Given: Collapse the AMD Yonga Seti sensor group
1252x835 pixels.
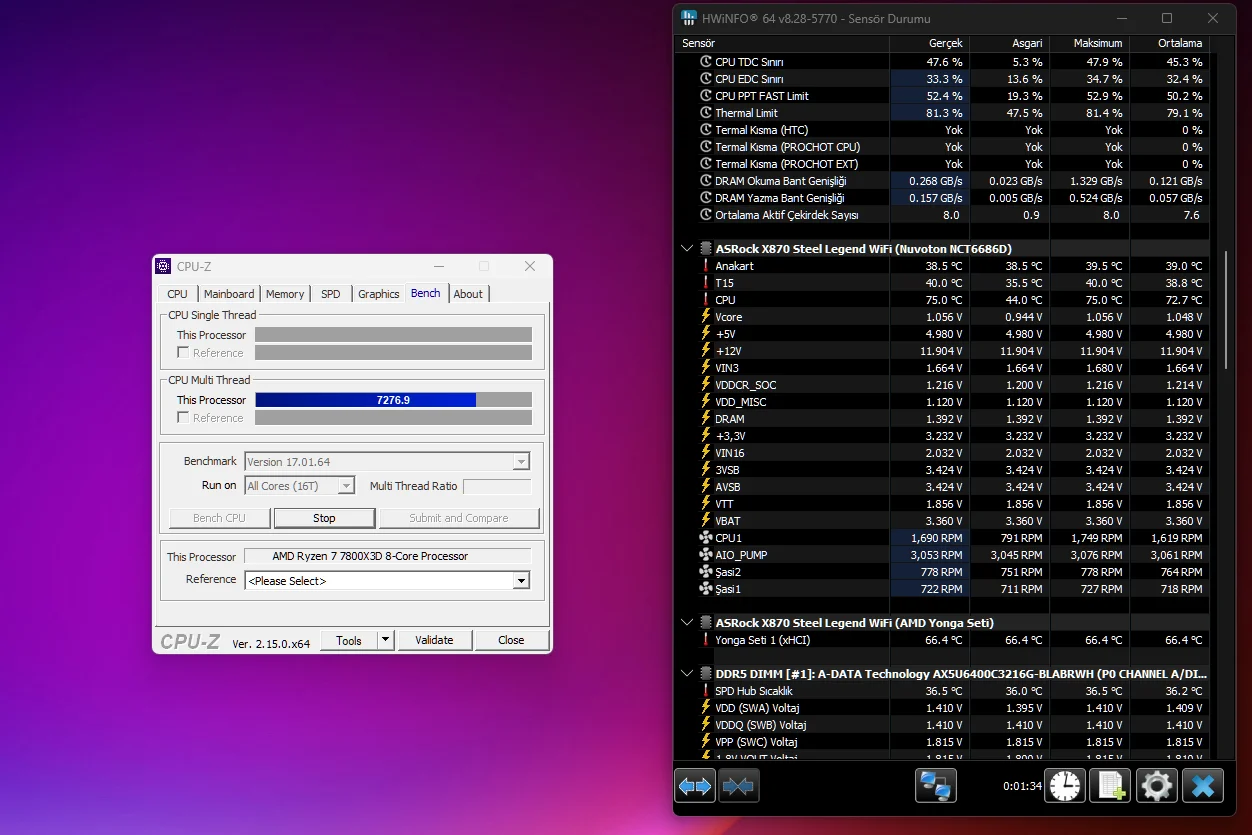Looking at the screenshot, I should click(686, 623).
